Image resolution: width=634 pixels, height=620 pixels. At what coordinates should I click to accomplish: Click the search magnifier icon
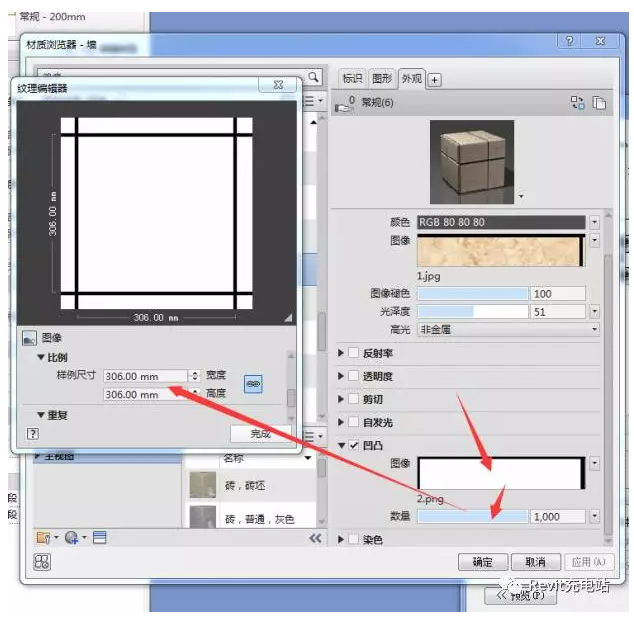(313, 77)
